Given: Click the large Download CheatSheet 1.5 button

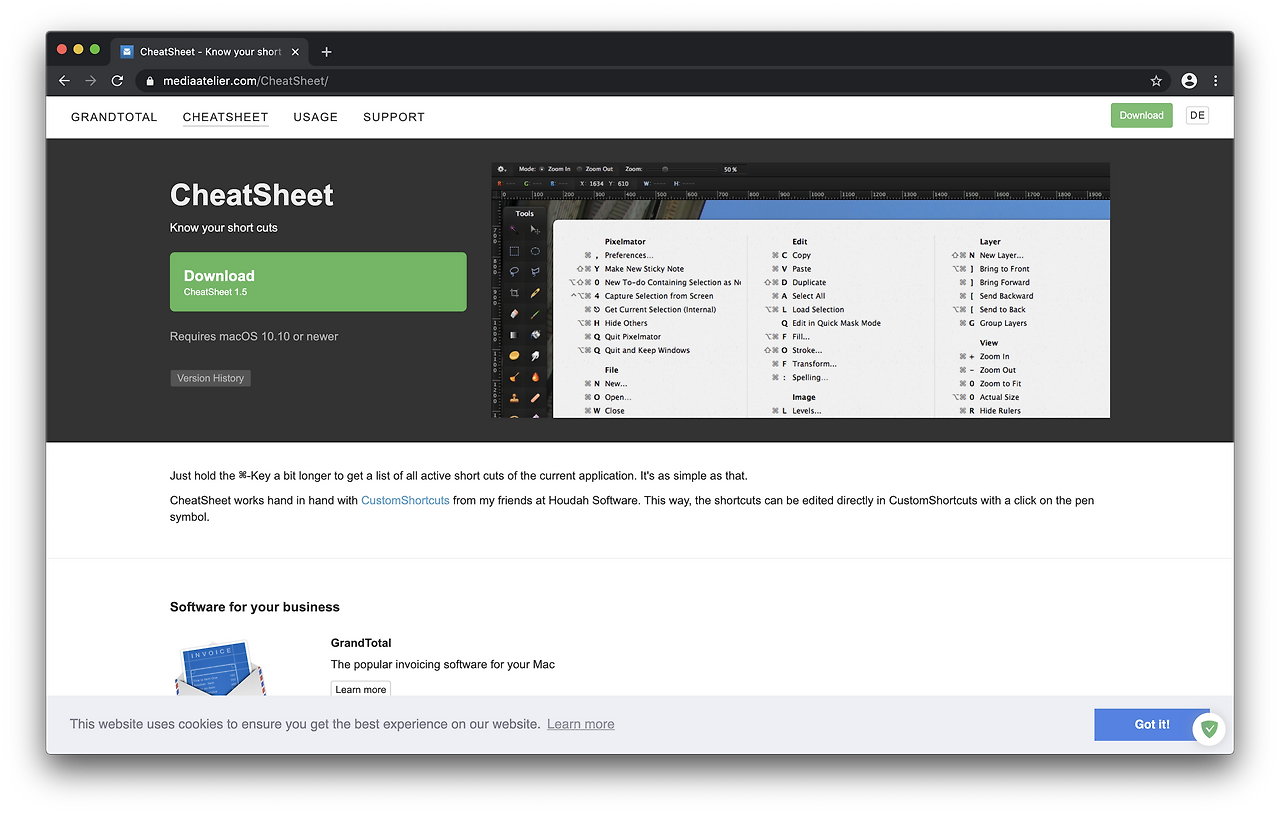Looking at the screenshot, I should pyautogui.click(x=318, y=282).
